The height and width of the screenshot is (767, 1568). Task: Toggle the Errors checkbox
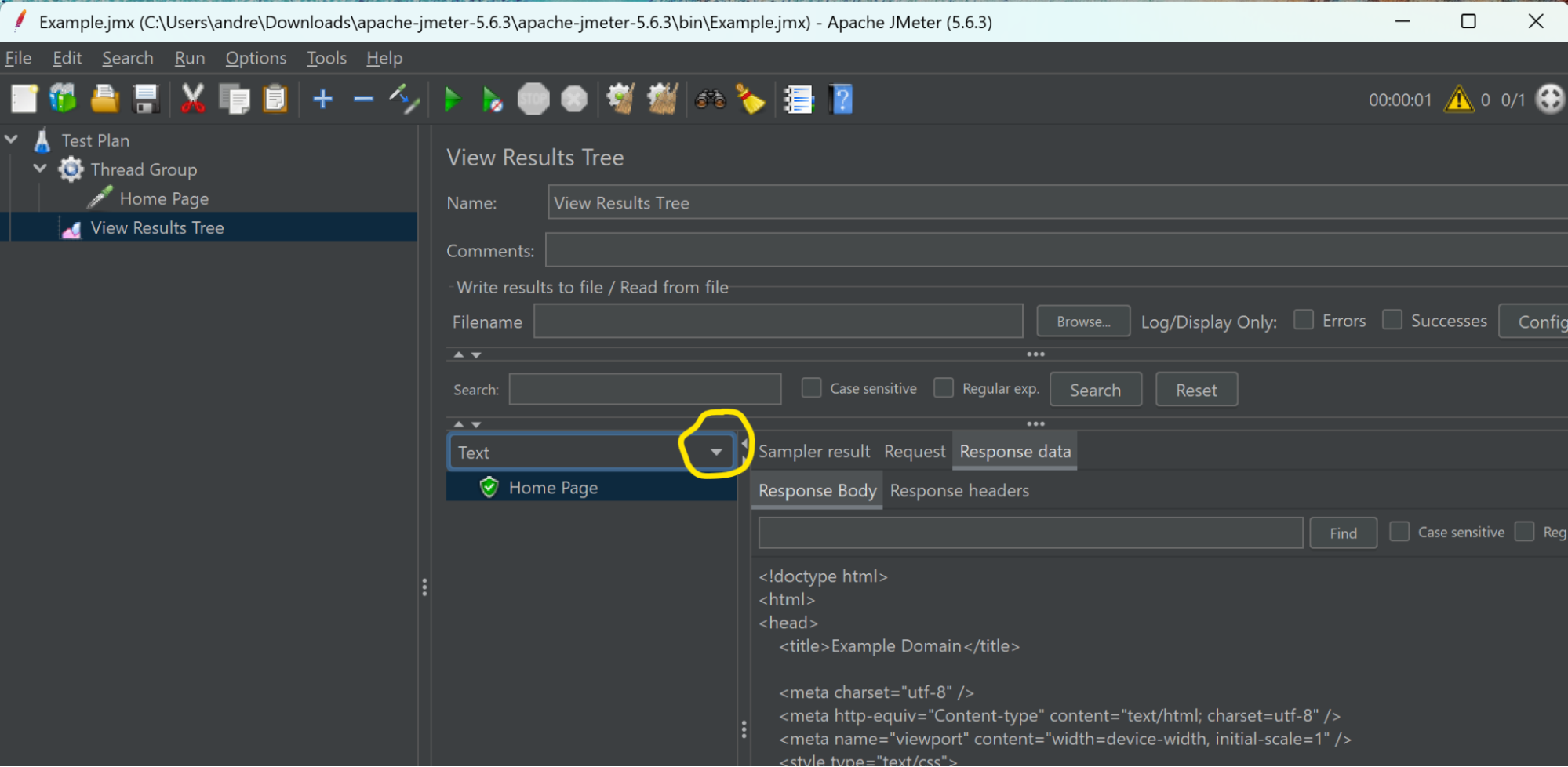coord(1304,320)
